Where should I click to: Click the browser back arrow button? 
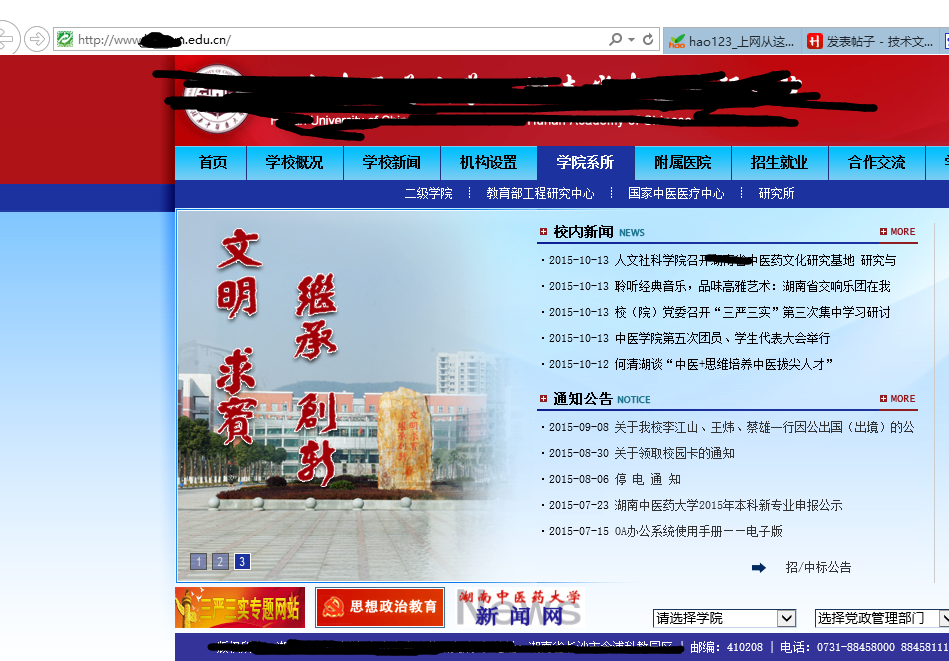7,39
